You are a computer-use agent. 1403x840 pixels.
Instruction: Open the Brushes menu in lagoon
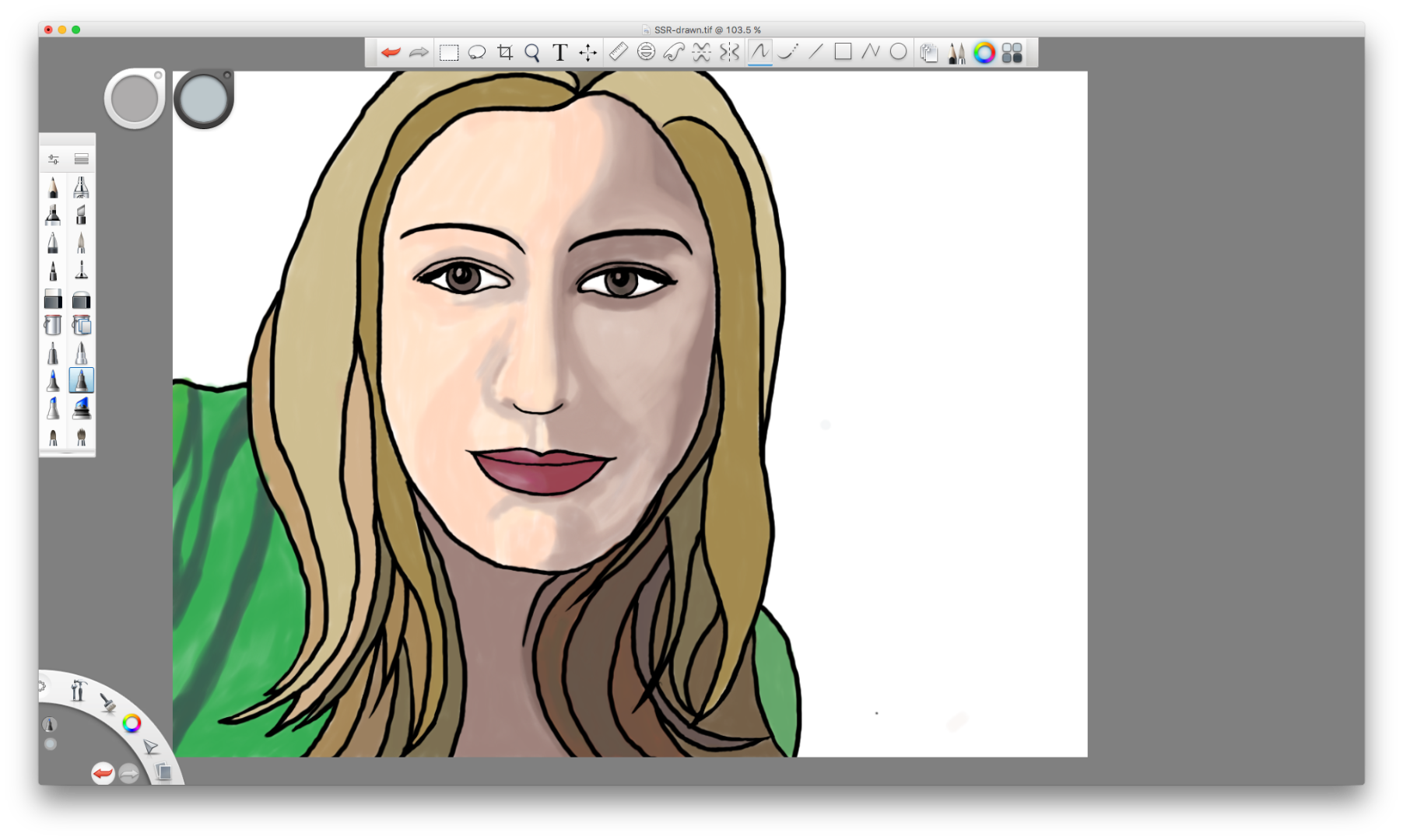[x=107, y=703]
